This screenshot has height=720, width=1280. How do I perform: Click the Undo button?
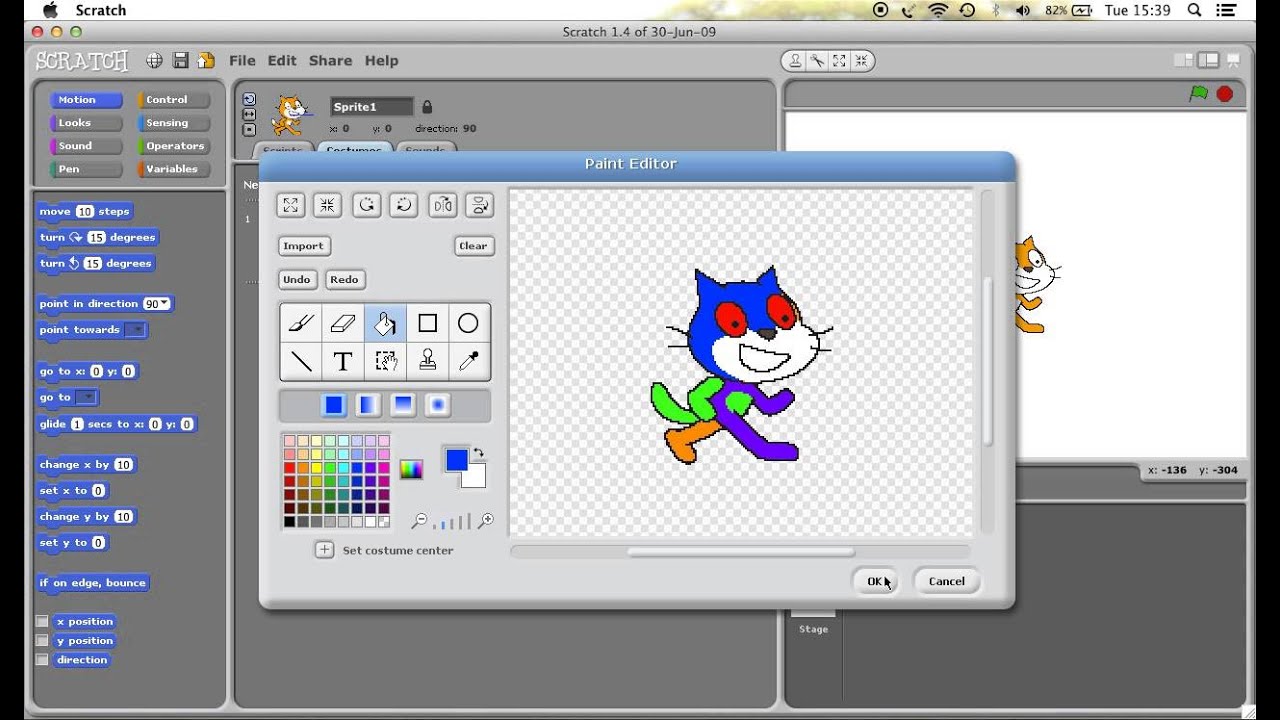pyautogui.click(x=297, y=279)
